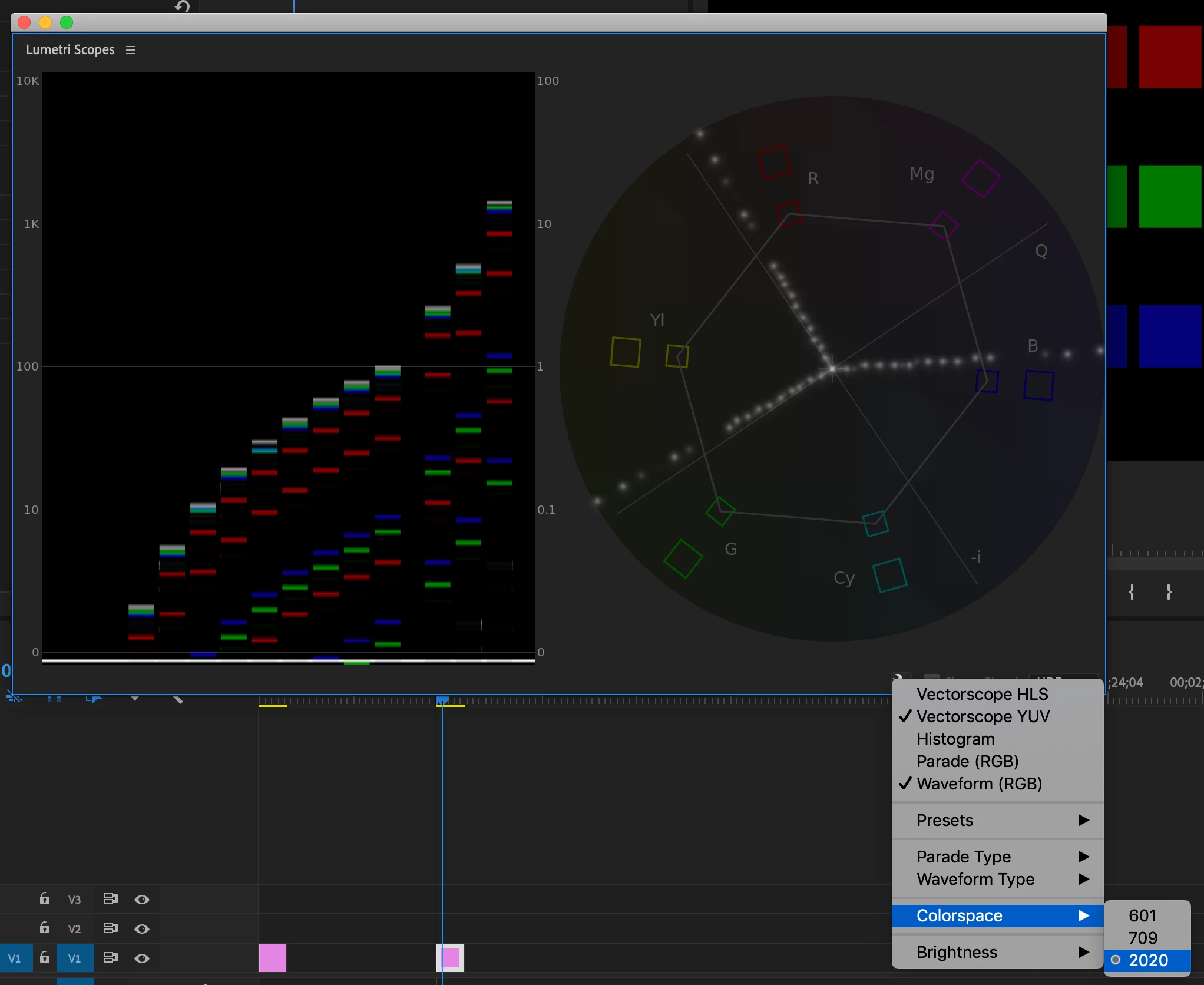Open the Lumetri Scopes panel menu icon
This screenshot has height=985, width=1204.
pyautogui.click(x=131, y=51)
